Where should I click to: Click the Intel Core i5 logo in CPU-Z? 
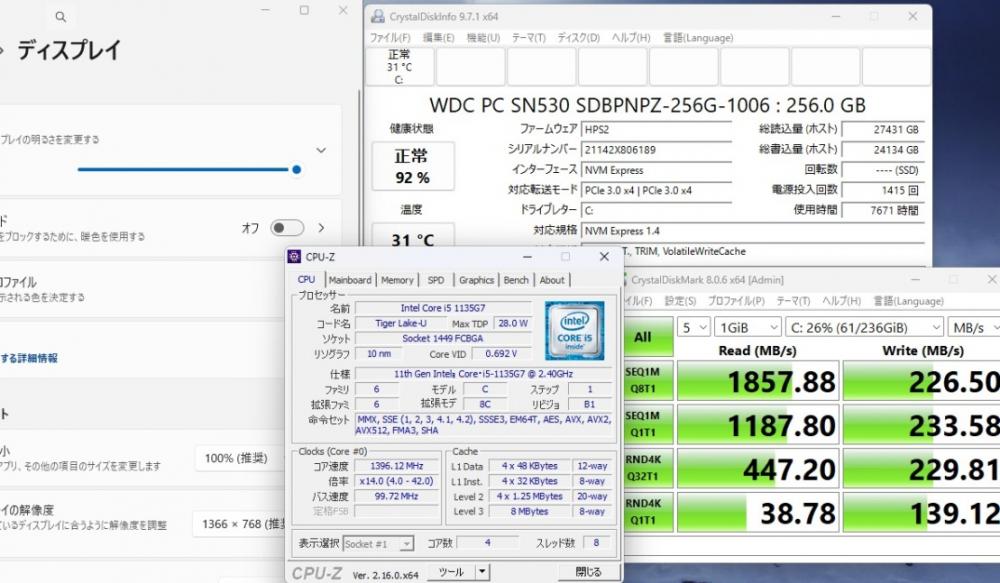click(x=574, y=331)
